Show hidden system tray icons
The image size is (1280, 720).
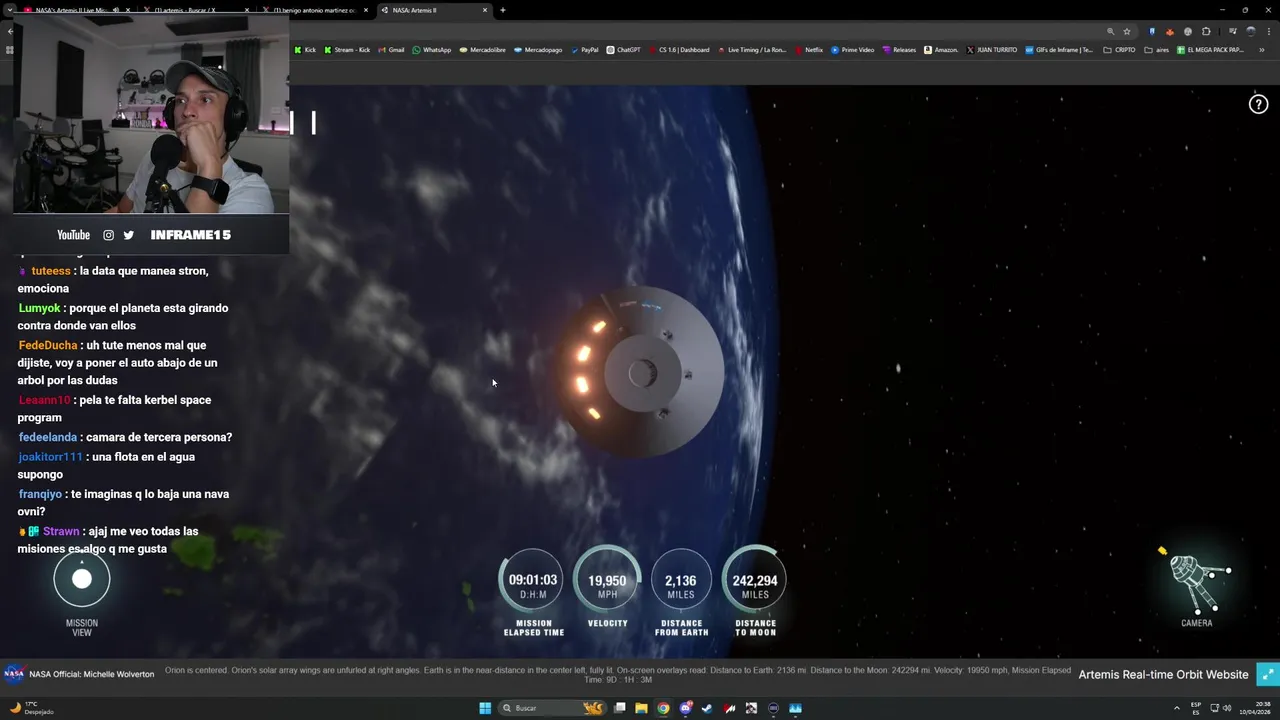point(1177,708)
